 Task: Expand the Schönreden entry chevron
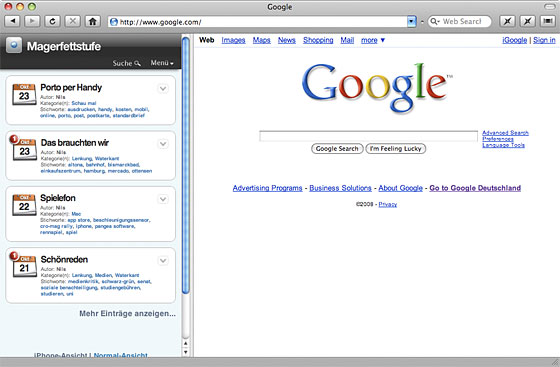(x=163, y=261)
